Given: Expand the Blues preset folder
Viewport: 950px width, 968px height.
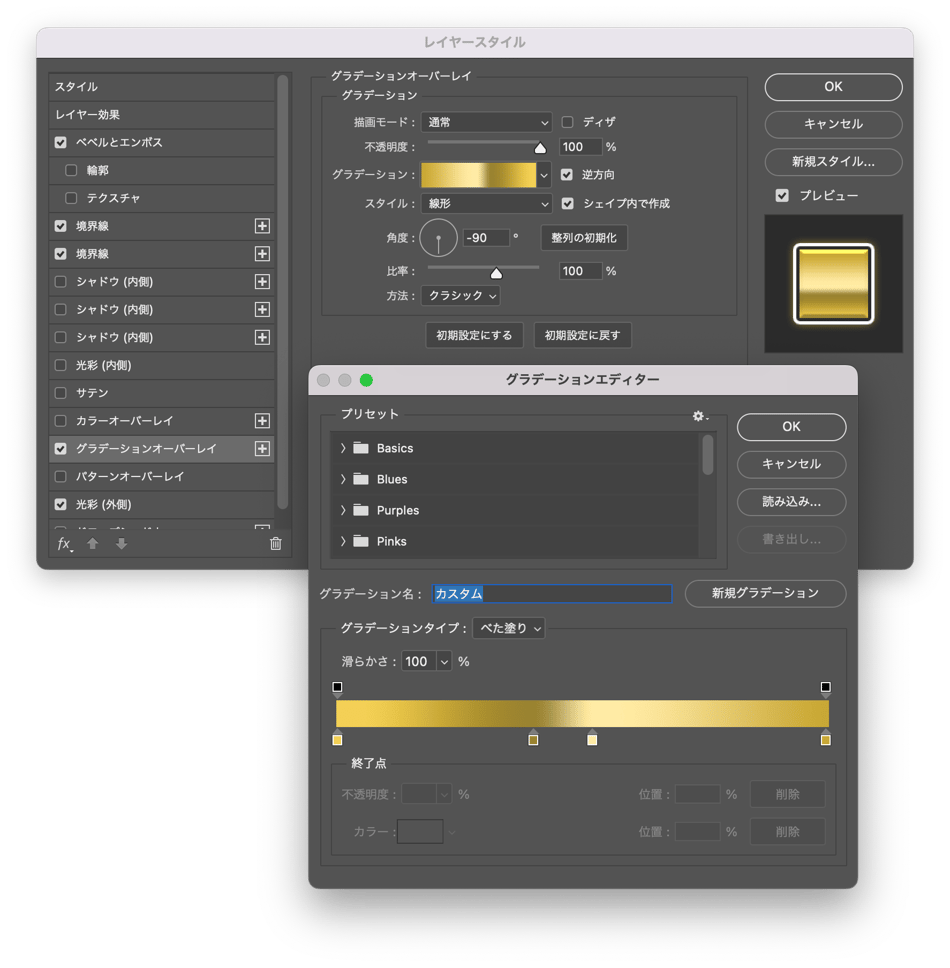Looking at the screenshot, I should [343, 479].
